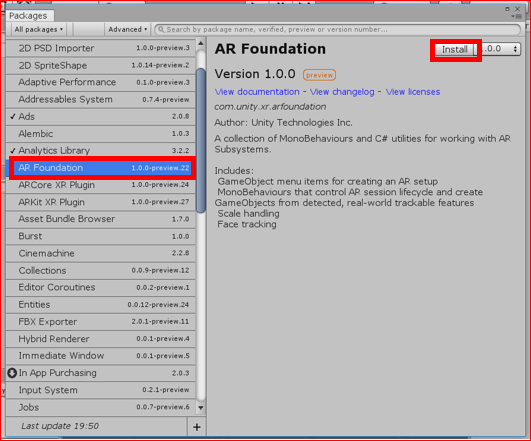Open the View changelog link
Screen dimensions: 531x441
click(x=342, y=92)
